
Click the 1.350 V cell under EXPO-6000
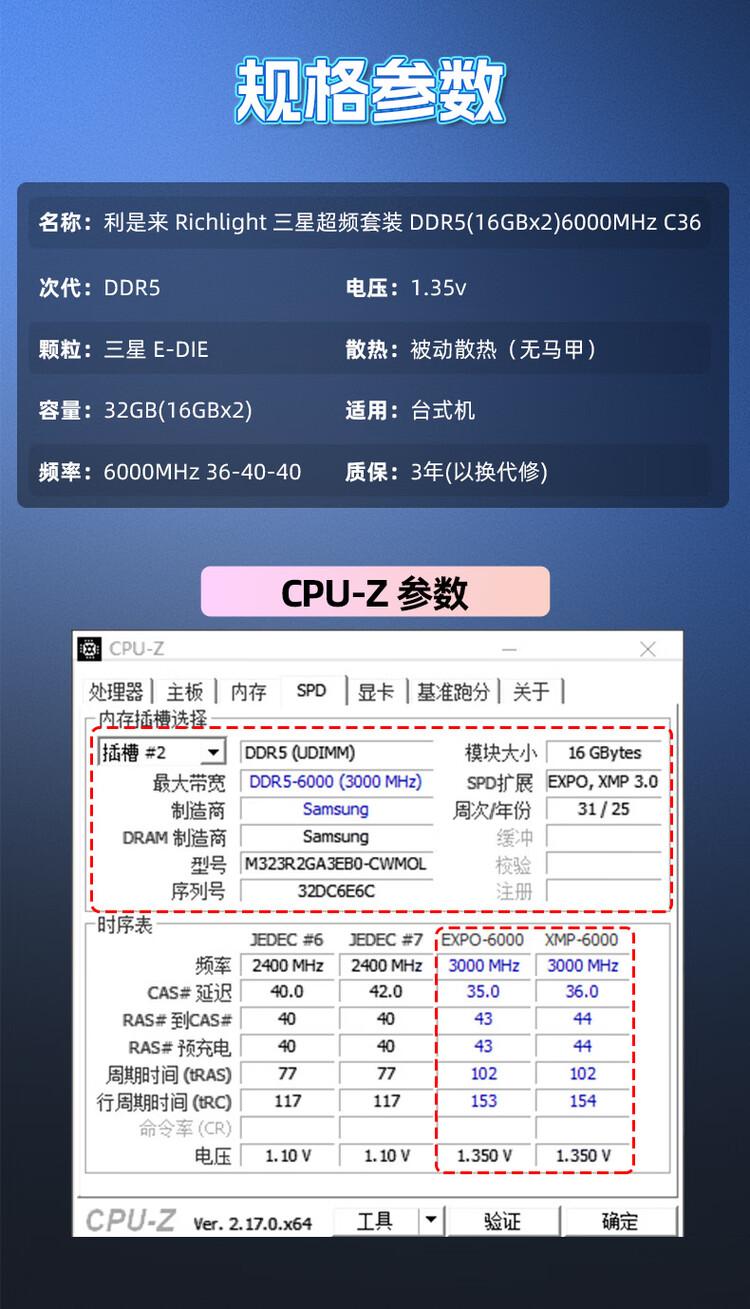pos(484,1155)
